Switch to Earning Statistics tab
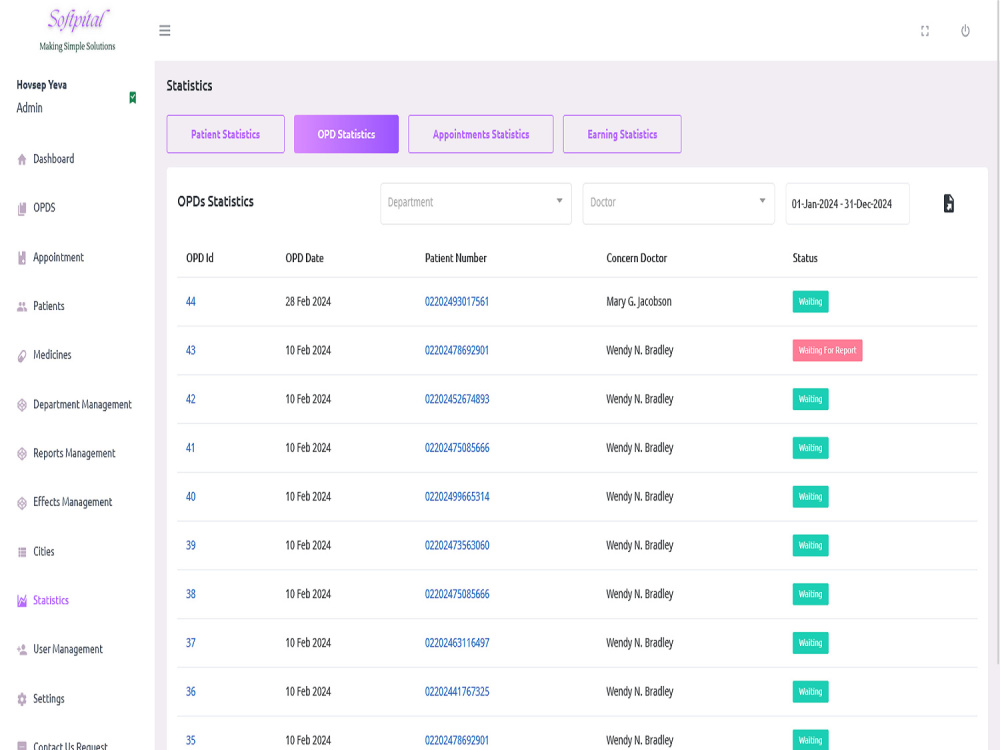The height and width of the screenshot is (750, 1000). 622,134
